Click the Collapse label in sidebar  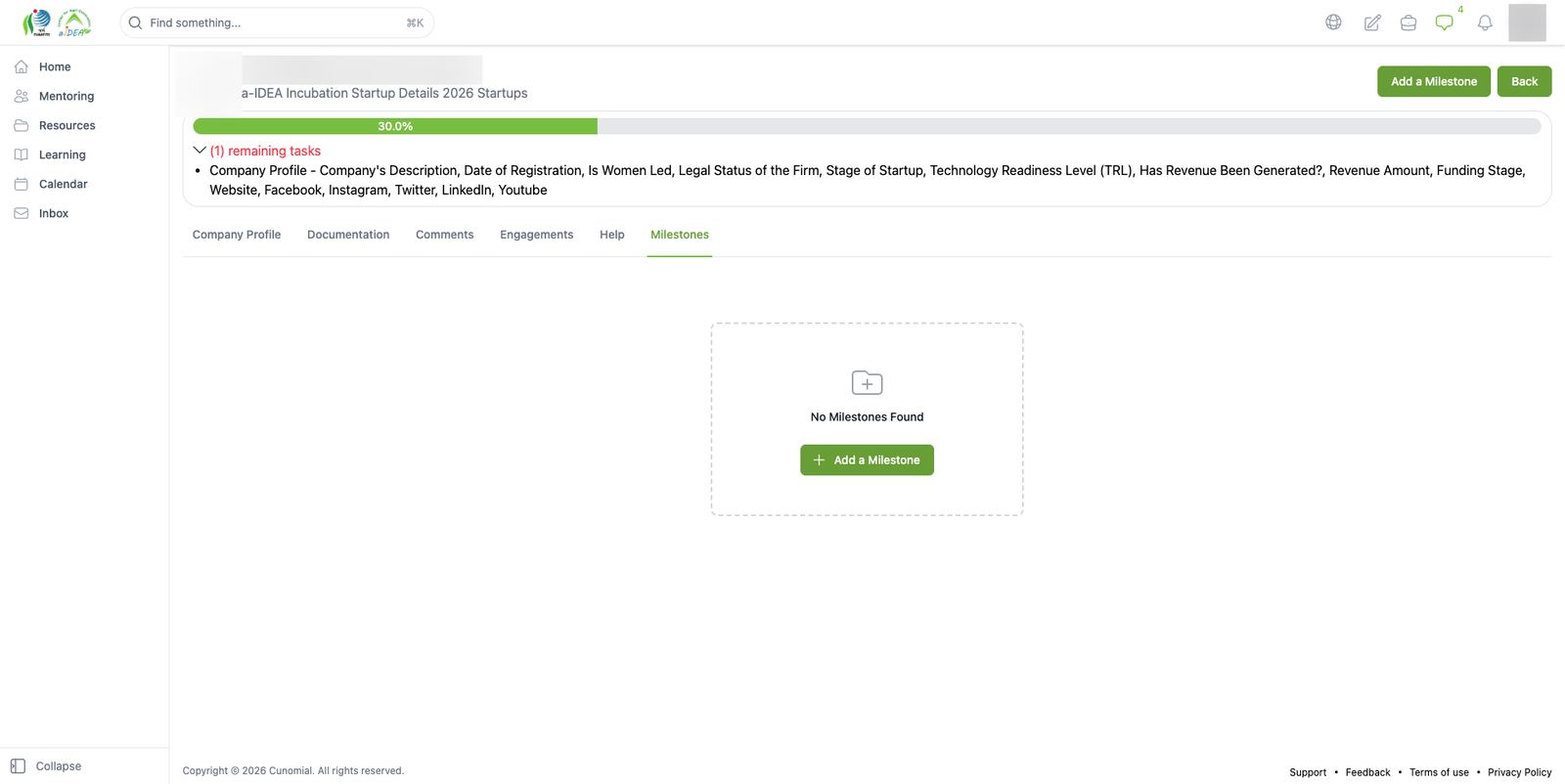pos(59,766)
